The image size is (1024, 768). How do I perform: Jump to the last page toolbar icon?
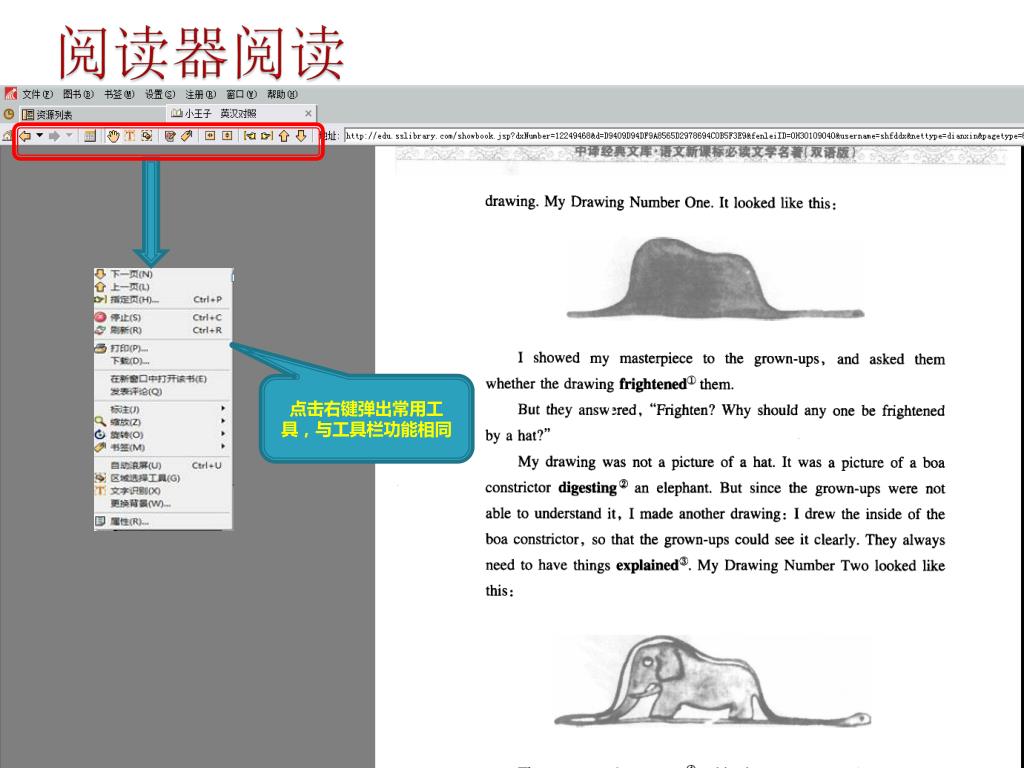[x=266, y=136]
